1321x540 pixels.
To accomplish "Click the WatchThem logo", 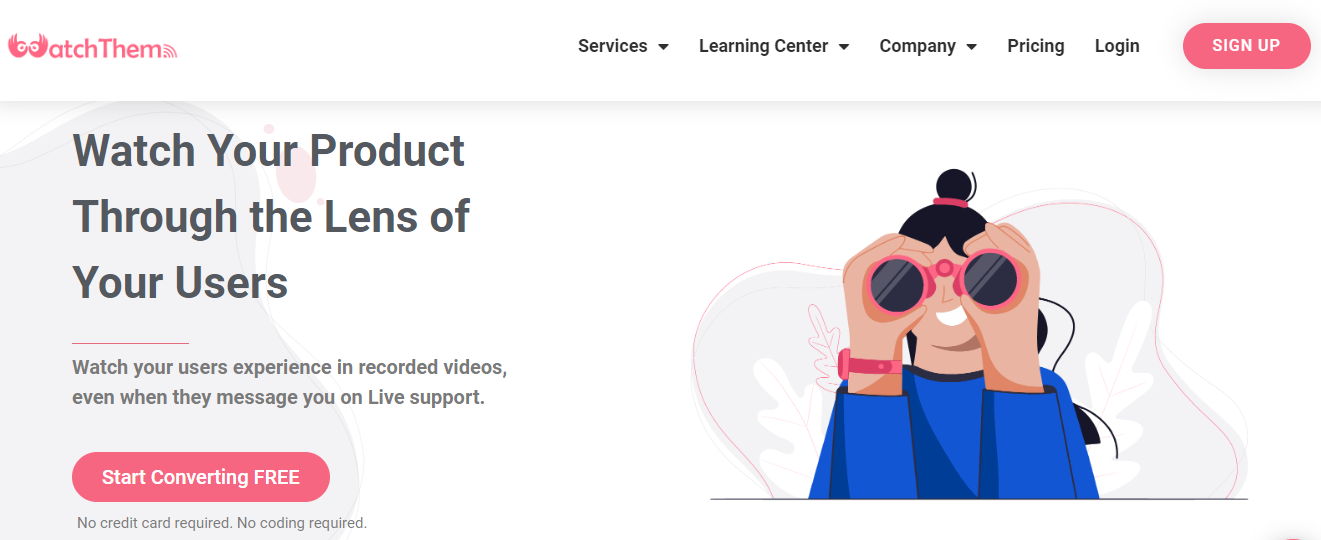I will 92,46.
